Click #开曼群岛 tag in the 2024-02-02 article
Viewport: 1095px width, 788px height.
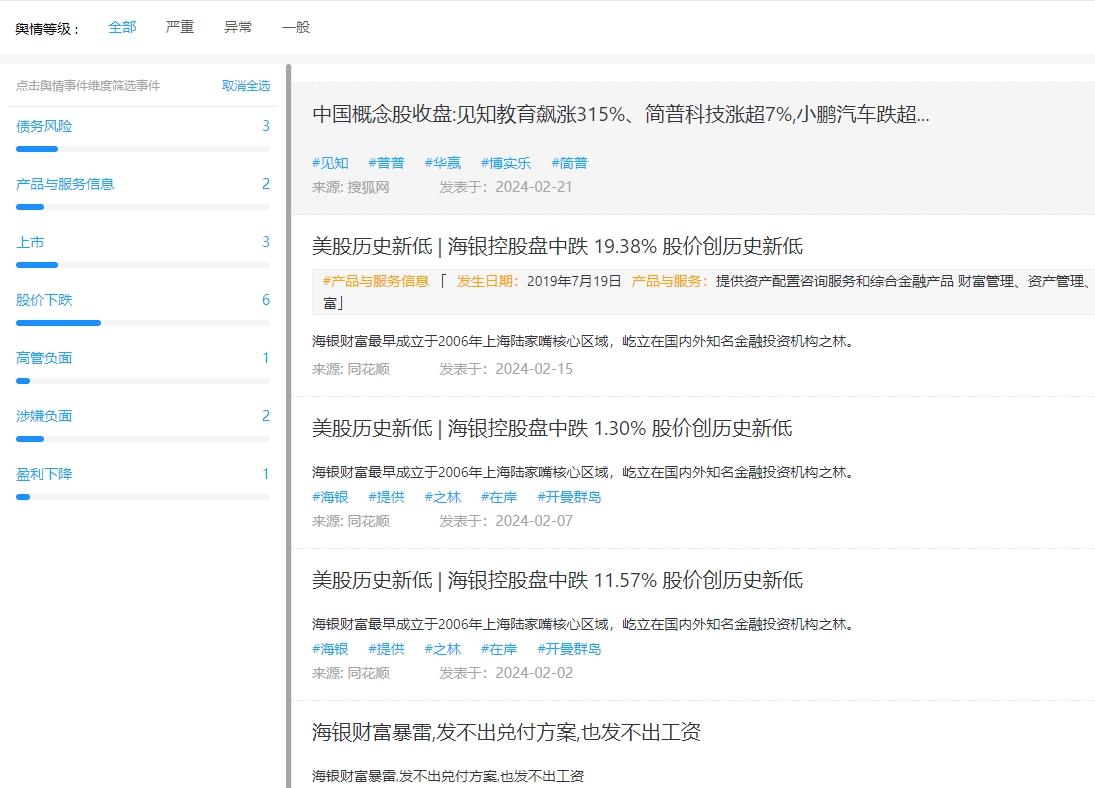(x=569, y=649)
